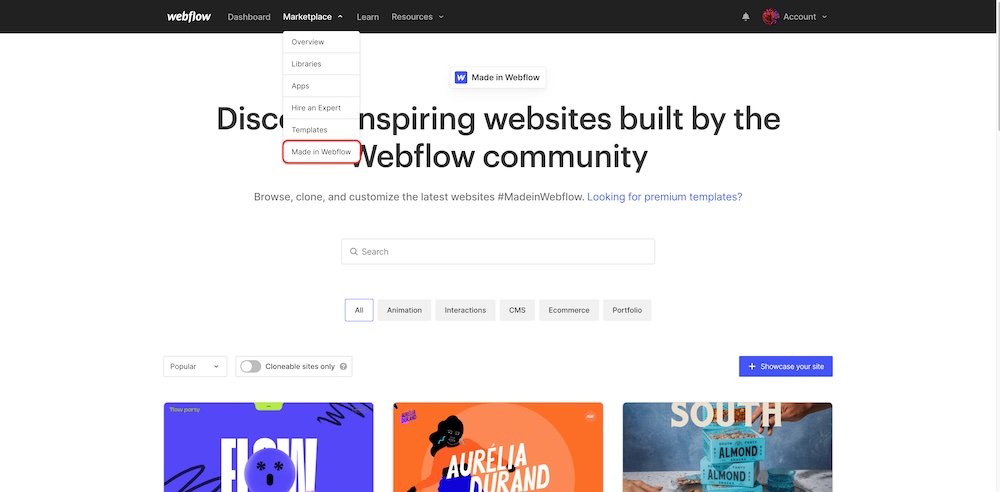Click the magnifier icon in search bar
The image size is (1000, 492).
354,251
